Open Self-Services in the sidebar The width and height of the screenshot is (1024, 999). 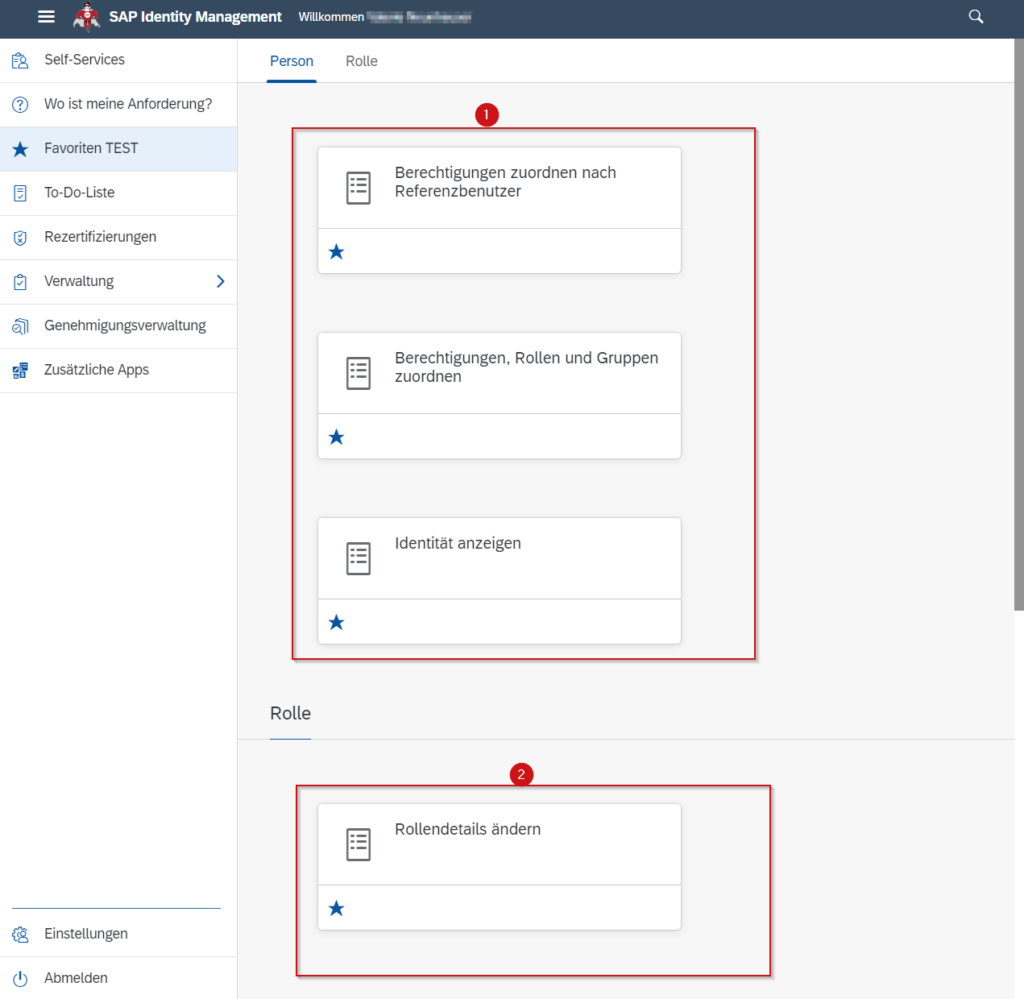tap(118, 60)
